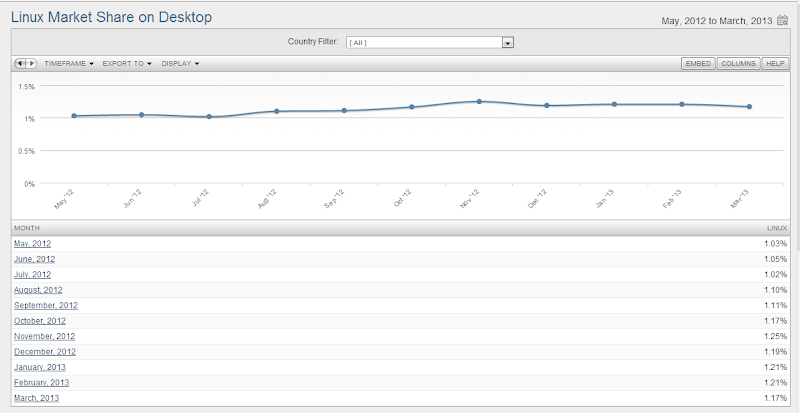Sort by the MONTH column header

coord(27,228)
